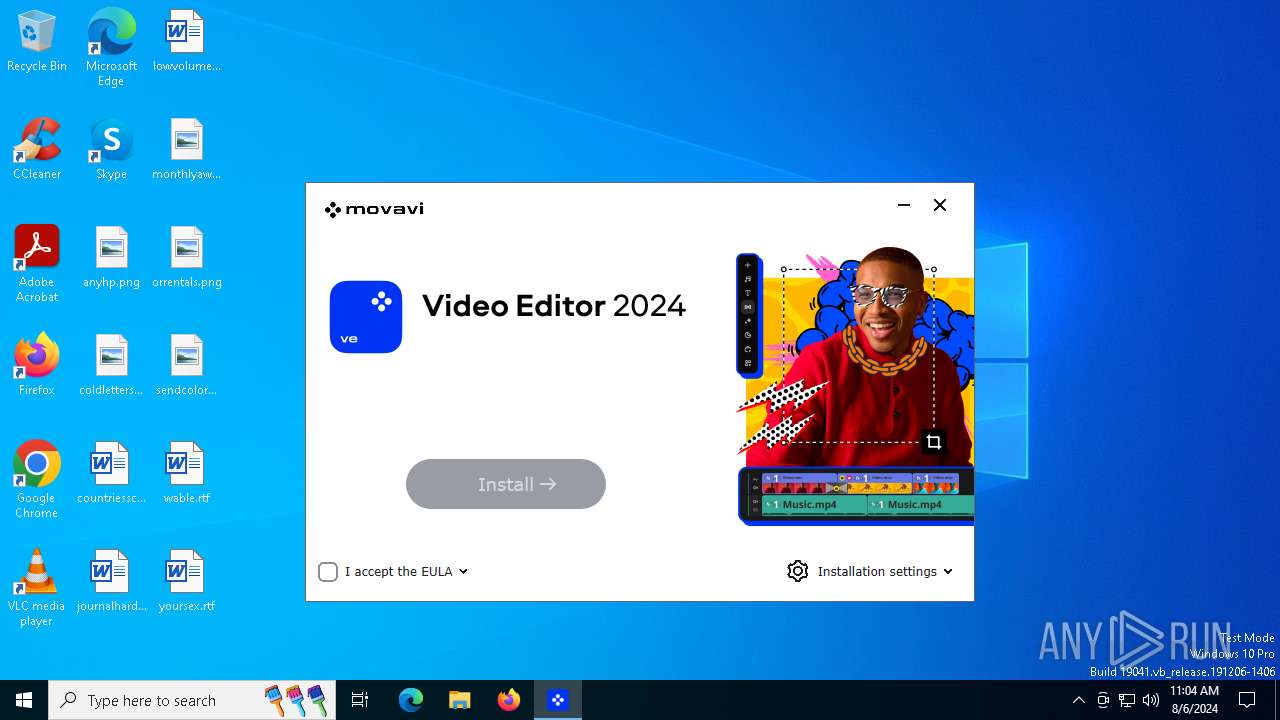The height and width of the screenshot is (720, 1280).
Task: Expand Installation settings chevron
Action: tap(948, 572)
